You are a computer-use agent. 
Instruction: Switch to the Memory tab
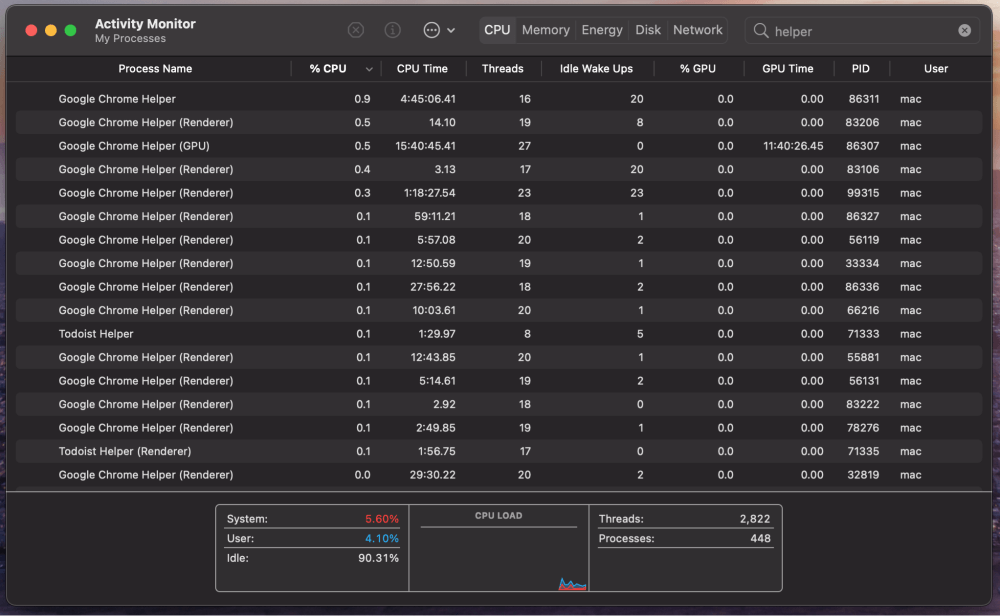[545, 30]
